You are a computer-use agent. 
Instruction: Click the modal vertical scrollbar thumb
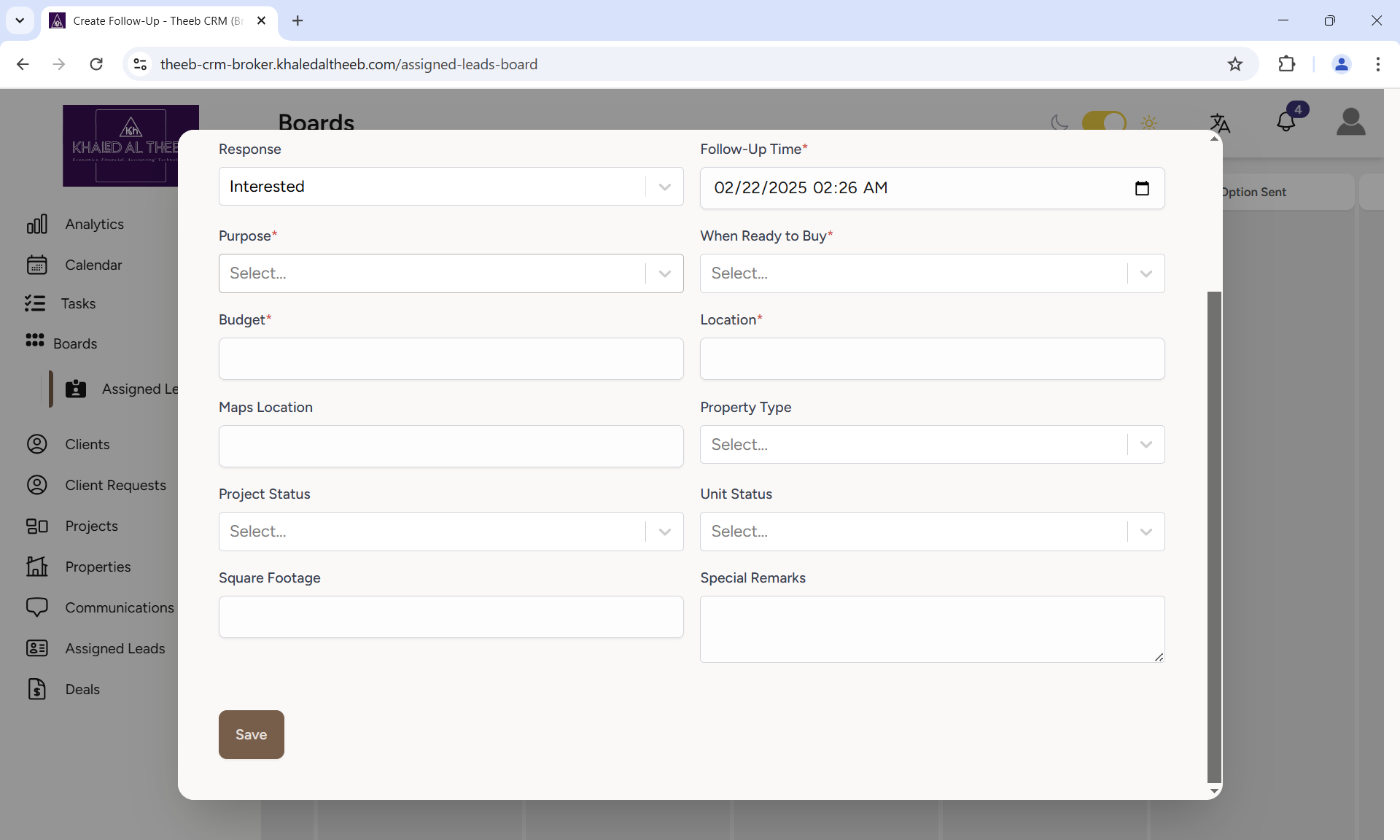(1214, 536)
